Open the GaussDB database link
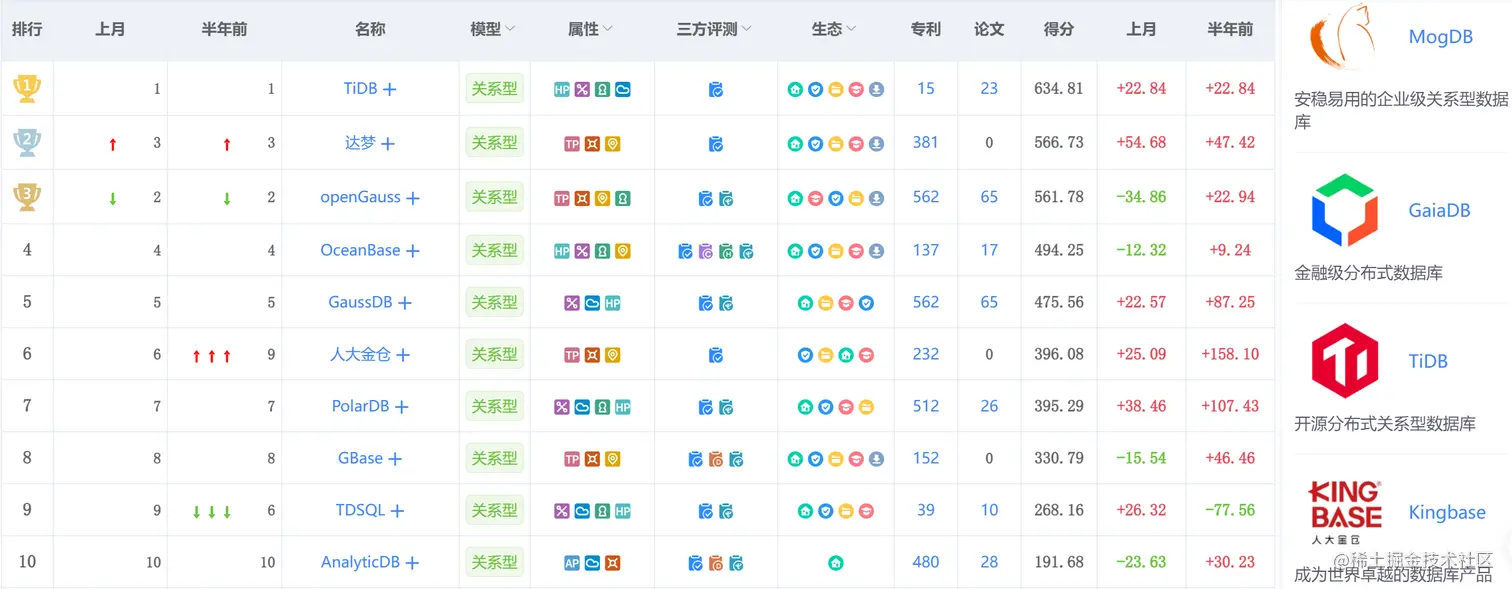Viewport: 1512px width, 589px height. point(360,302)
